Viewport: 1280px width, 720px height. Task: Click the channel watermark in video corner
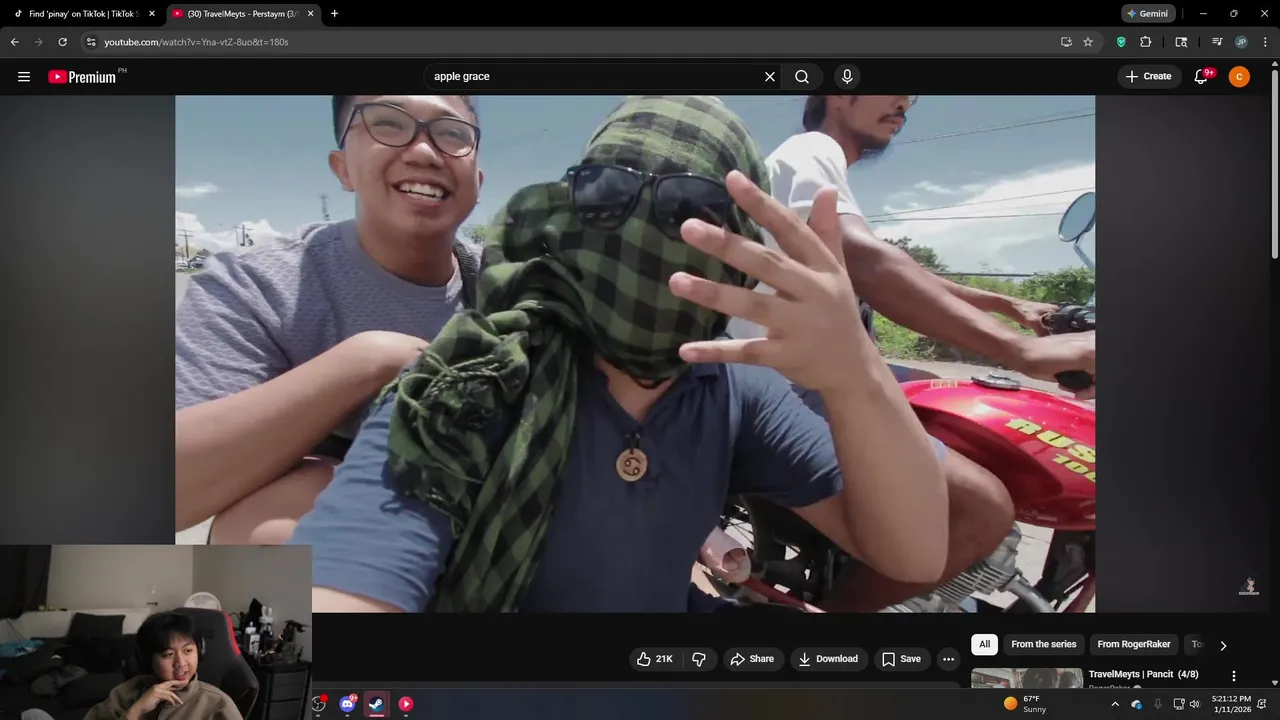[x=1249, y=586]
